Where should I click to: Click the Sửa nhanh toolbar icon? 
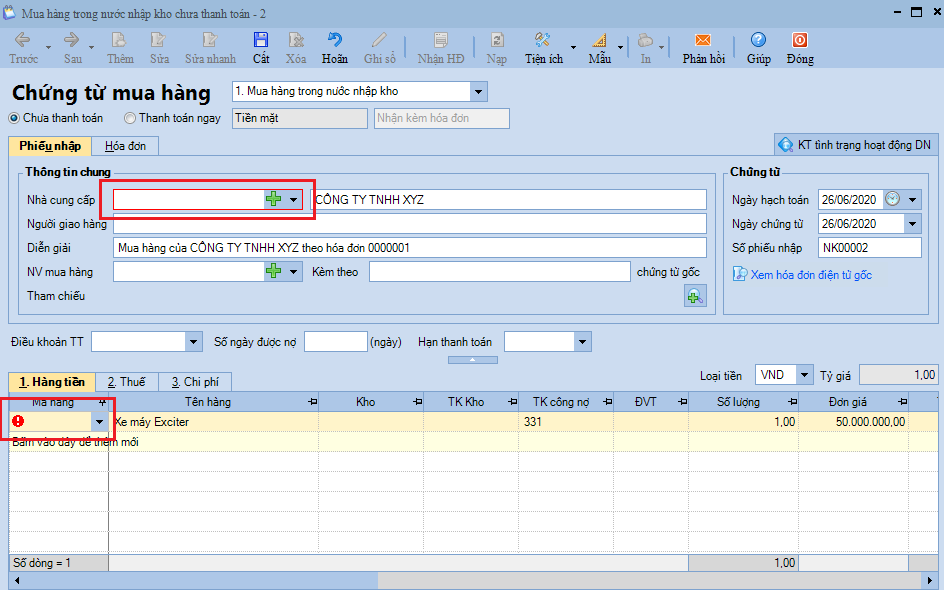pos(210,40)
